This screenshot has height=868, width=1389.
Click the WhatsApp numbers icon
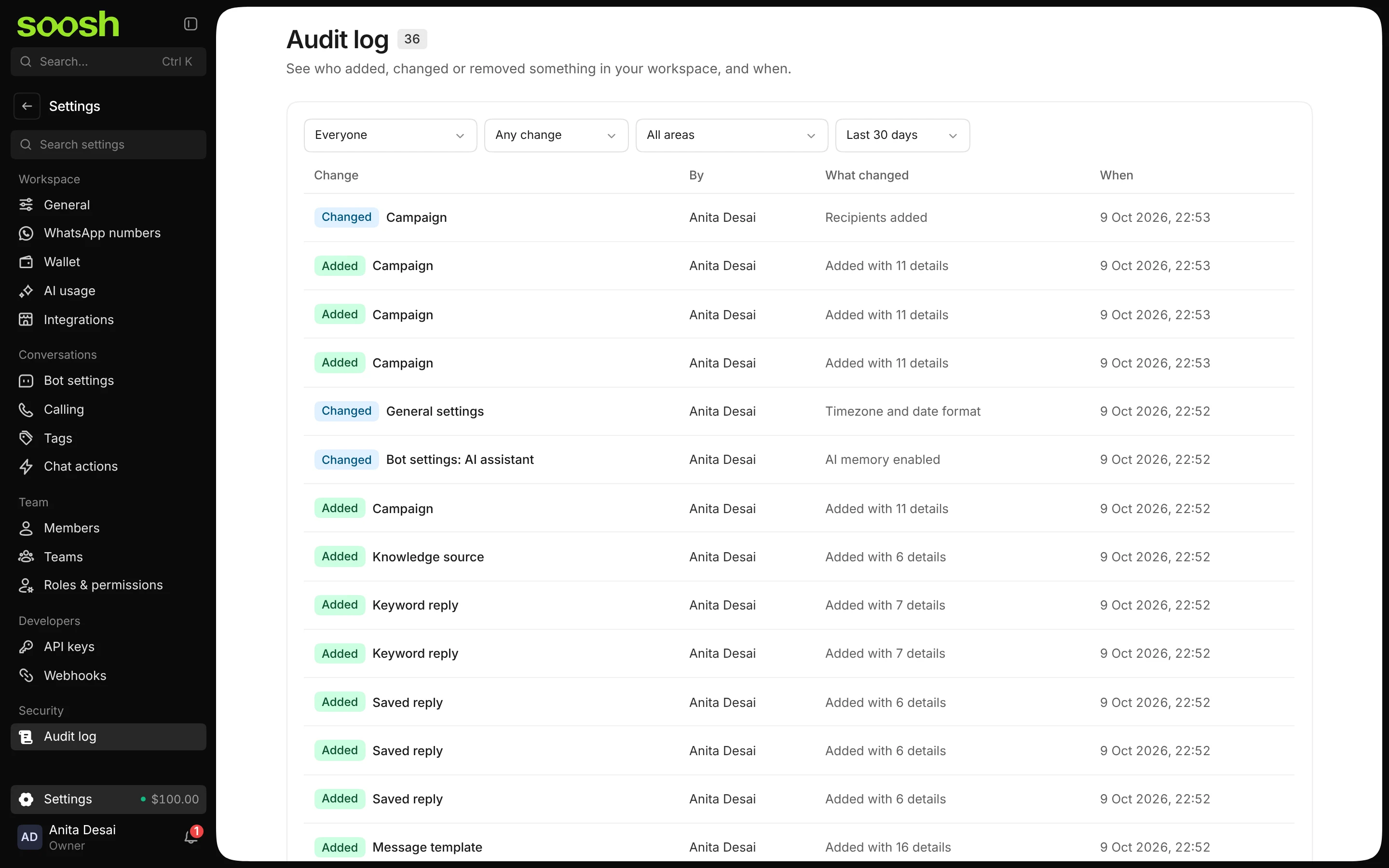point(26,233)
